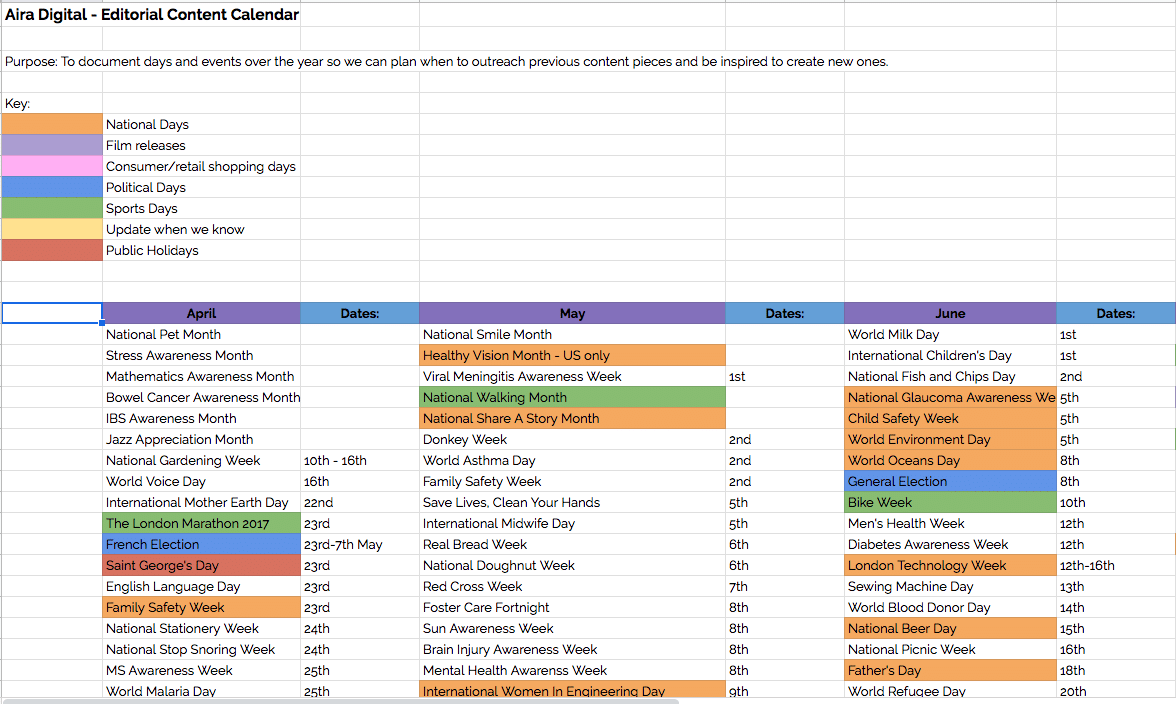Click the green Sports Days key swatch
The height and width of the screenshot is (704, 1176).
click(x=52, y=208)
